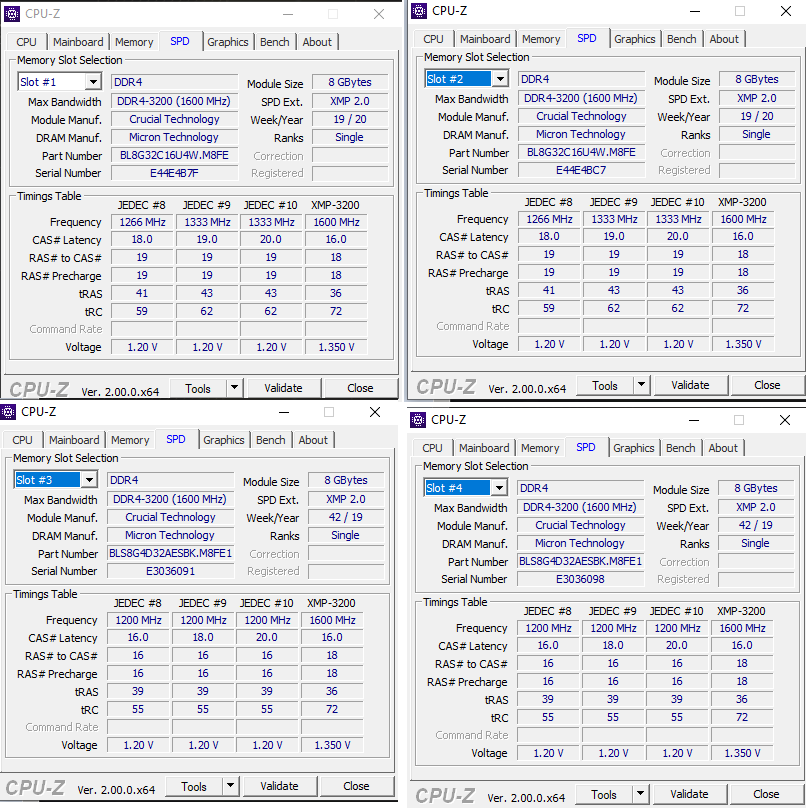Click Validate button in Slot #1 window
The height and width of the screenshot is (808, 806).
tap(283, 388)
